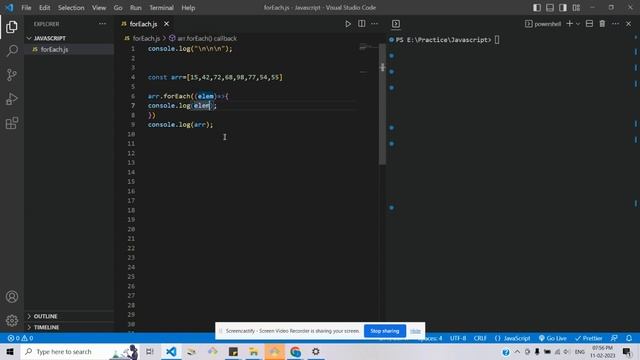Place the cursor on line 4 const arr
The height and width of the screenshot is (360, 640).
(x=215, y=77)
